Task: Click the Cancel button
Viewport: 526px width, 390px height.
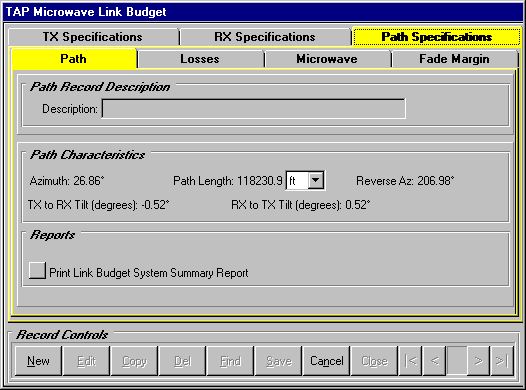Action: tap(326, 361)
